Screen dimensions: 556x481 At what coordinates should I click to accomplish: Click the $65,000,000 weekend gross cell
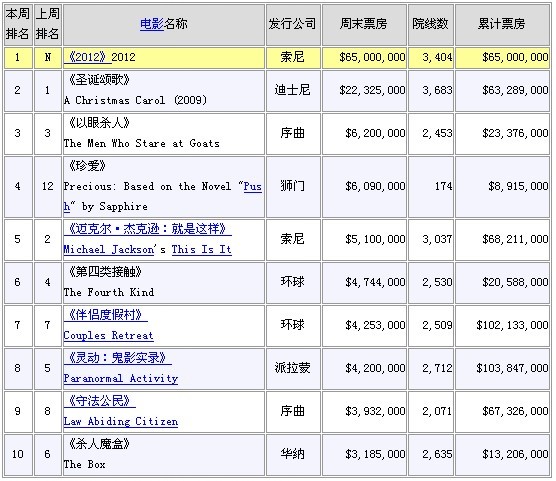pos(364,57)
